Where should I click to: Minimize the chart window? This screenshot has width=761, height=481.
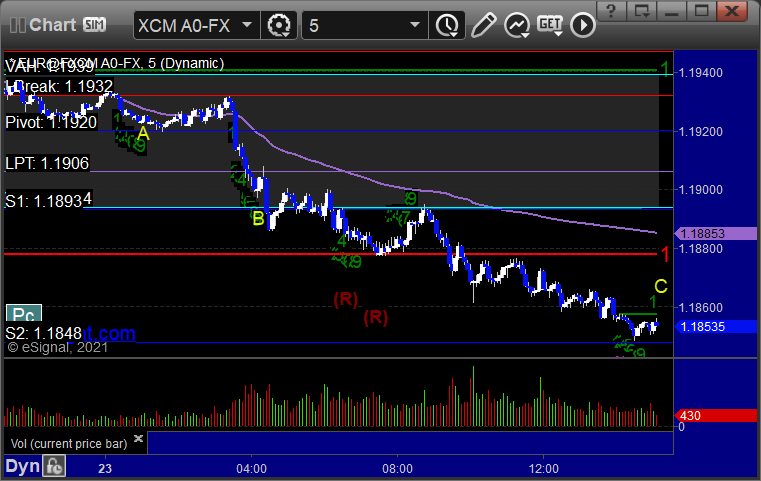tap(671, 11)
